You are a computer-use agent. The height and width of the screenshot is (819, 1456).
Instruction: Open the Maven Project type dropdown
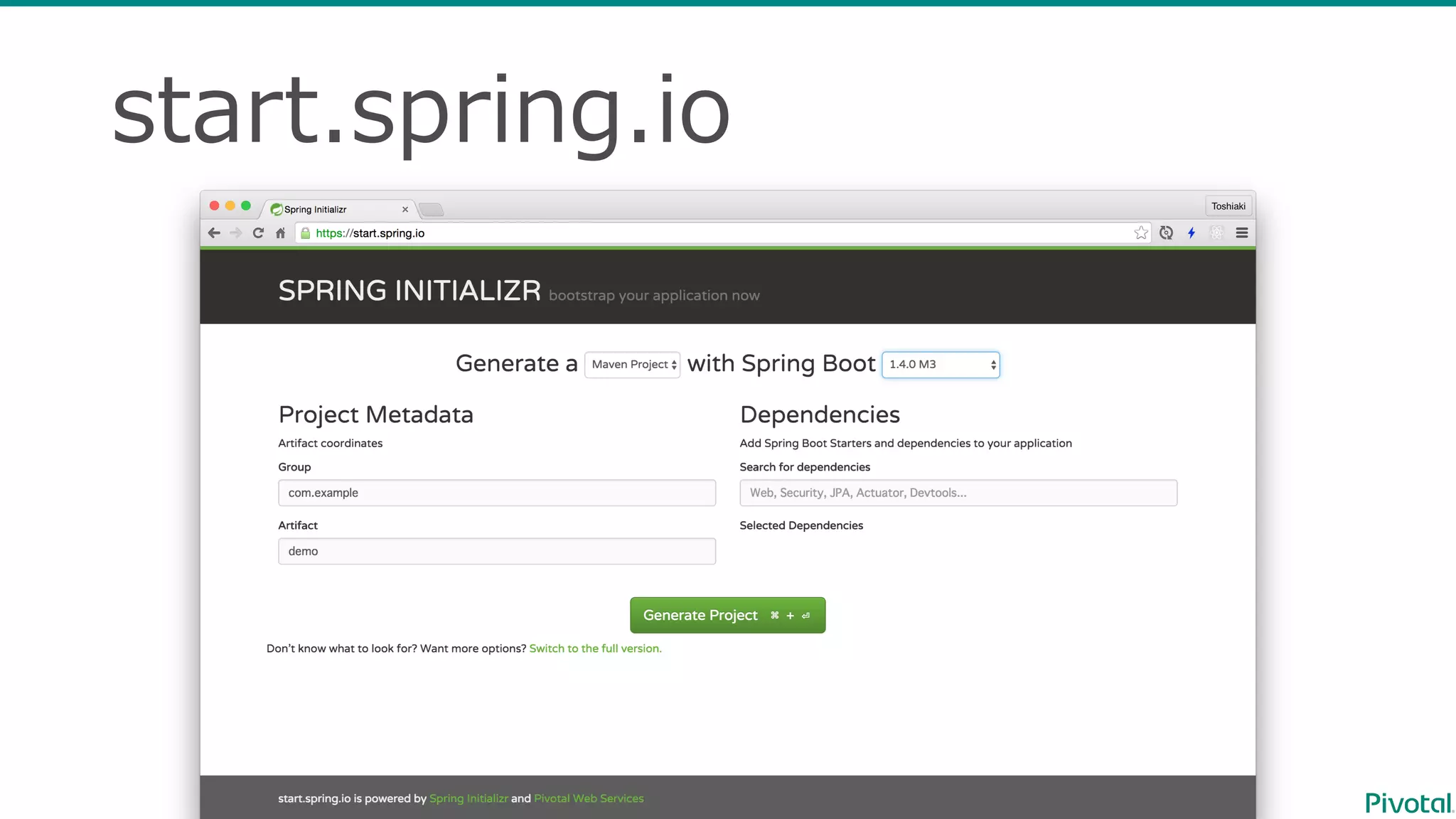coord(632,365)
